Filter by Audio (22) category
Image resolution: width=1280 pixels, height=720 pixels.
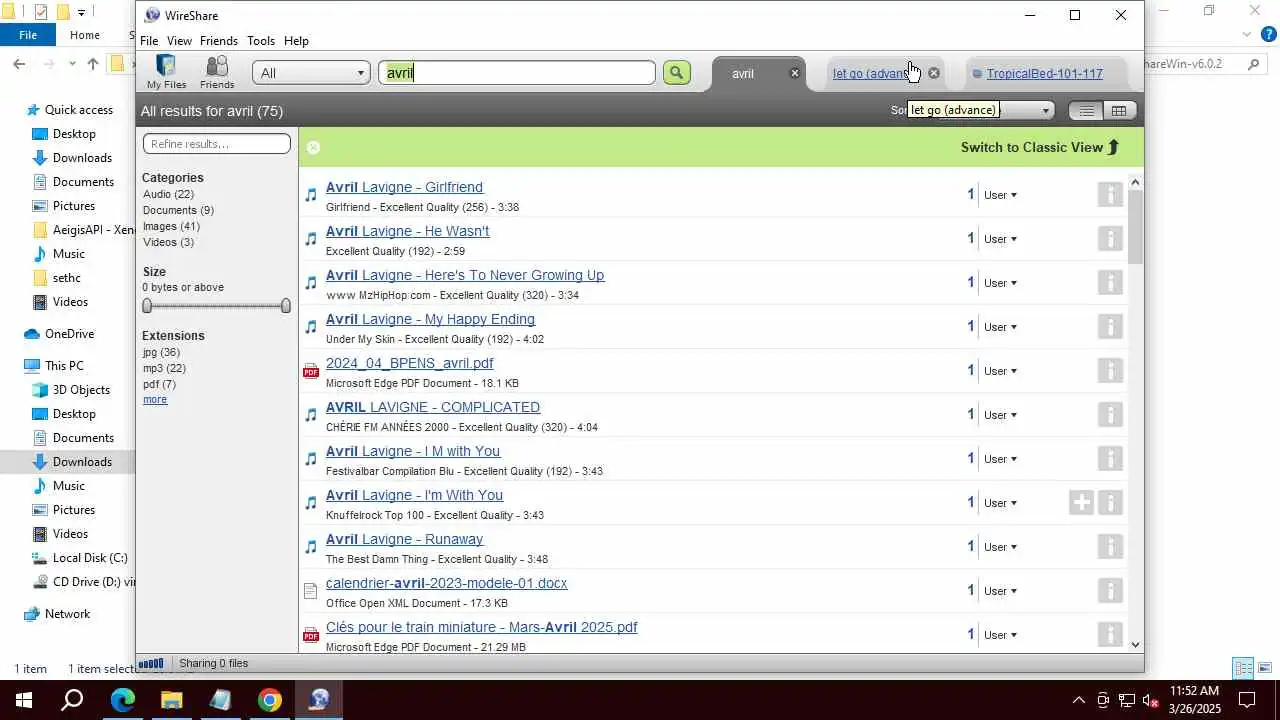pyautogui.click(x=168, y=194)
